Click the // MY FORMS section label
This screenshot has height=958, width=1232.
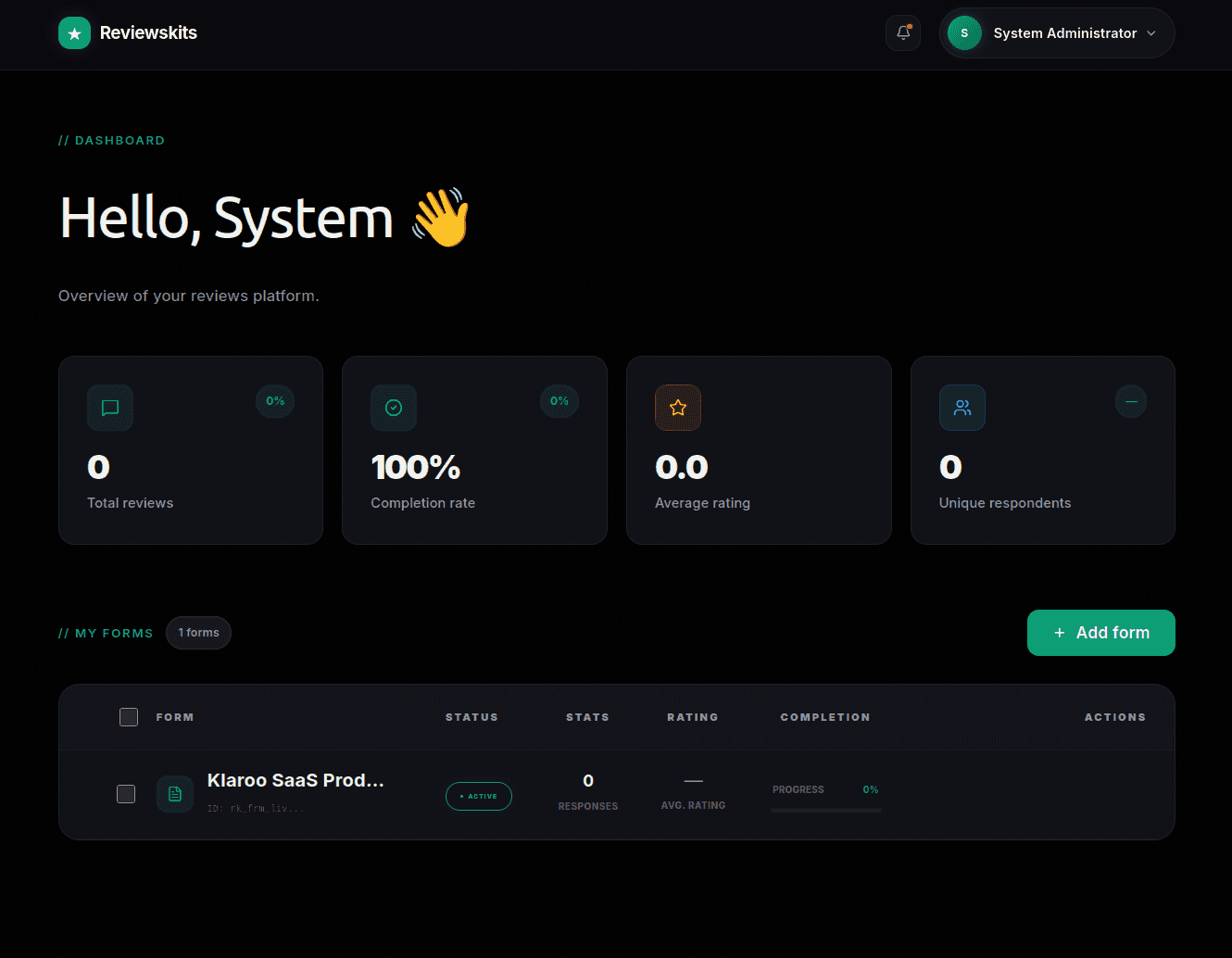(106, 634)
